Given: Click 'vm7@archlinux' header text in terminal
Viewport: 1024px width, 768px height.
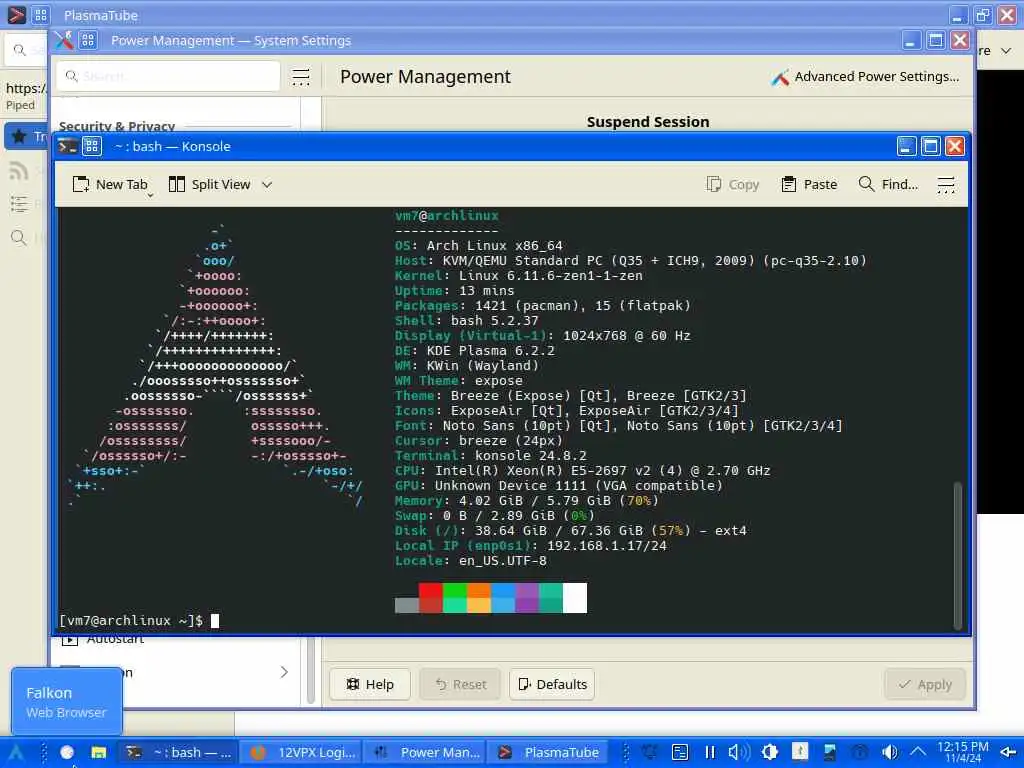Looking at the screenshot, I should coord(447,216).
